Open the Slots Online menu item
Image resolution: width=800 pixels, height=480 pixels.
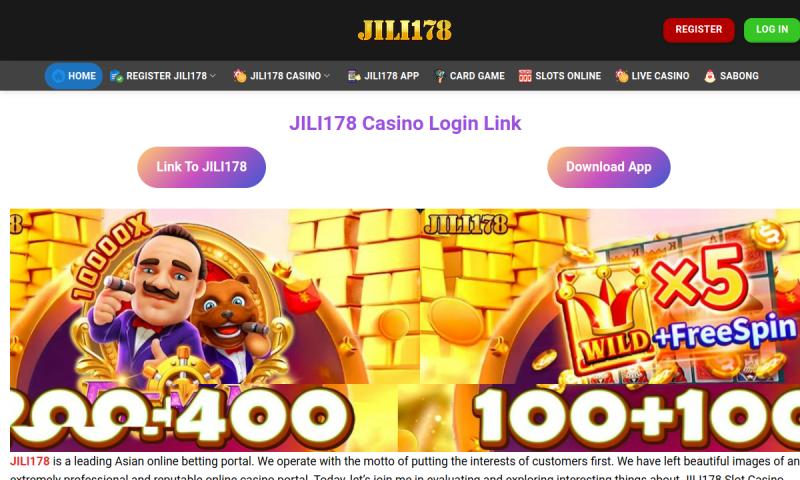pos(560,76)
